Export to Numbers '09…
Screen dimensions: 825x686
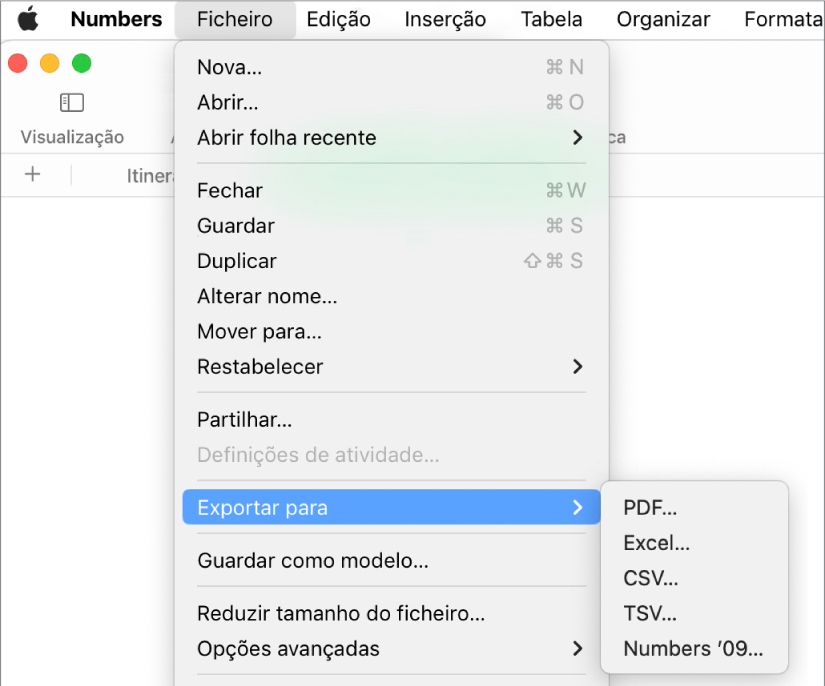click(695, 649)
